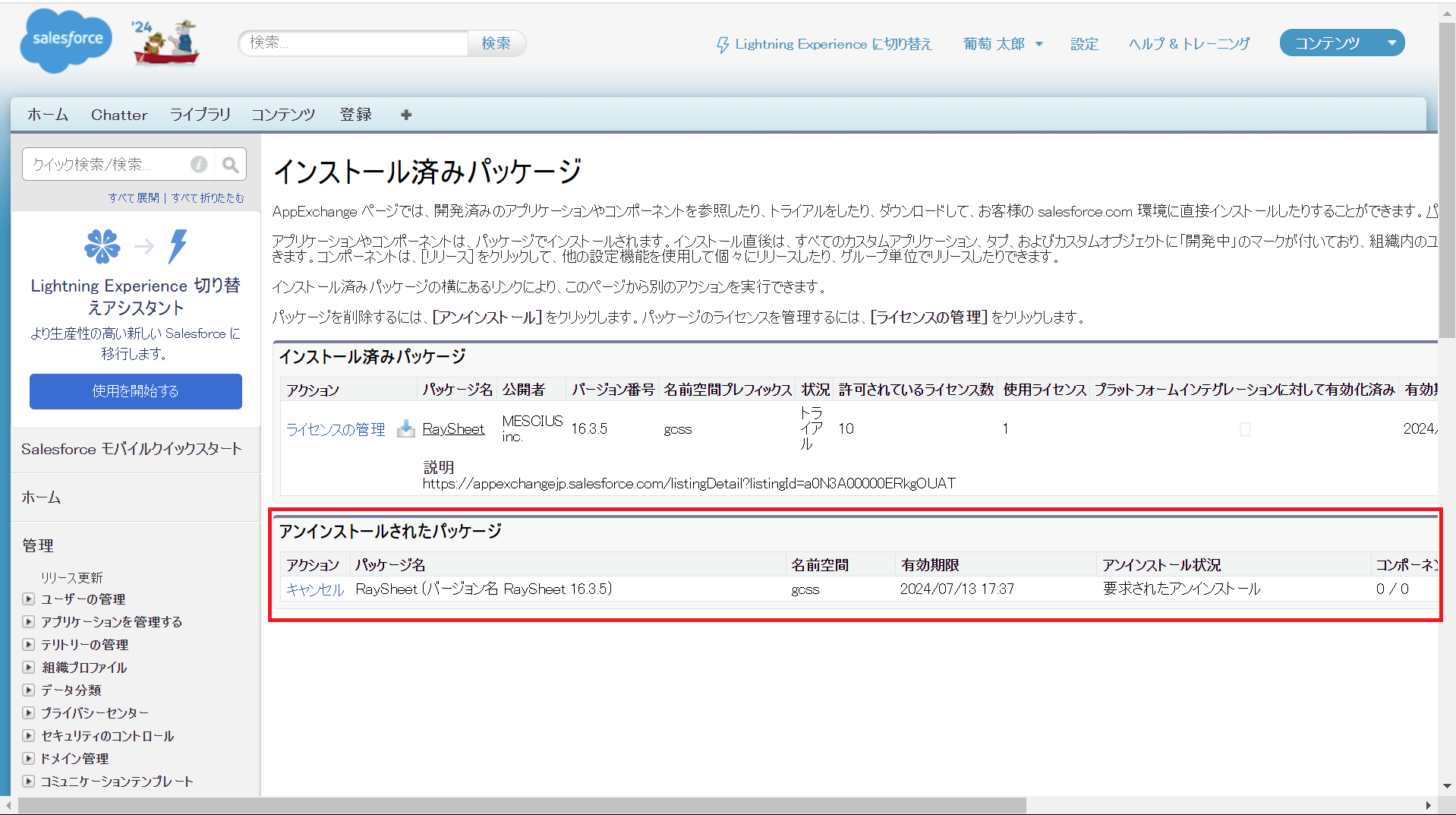
Task: Expand the アプリケーションを管理する node
Action: (29, 622)
